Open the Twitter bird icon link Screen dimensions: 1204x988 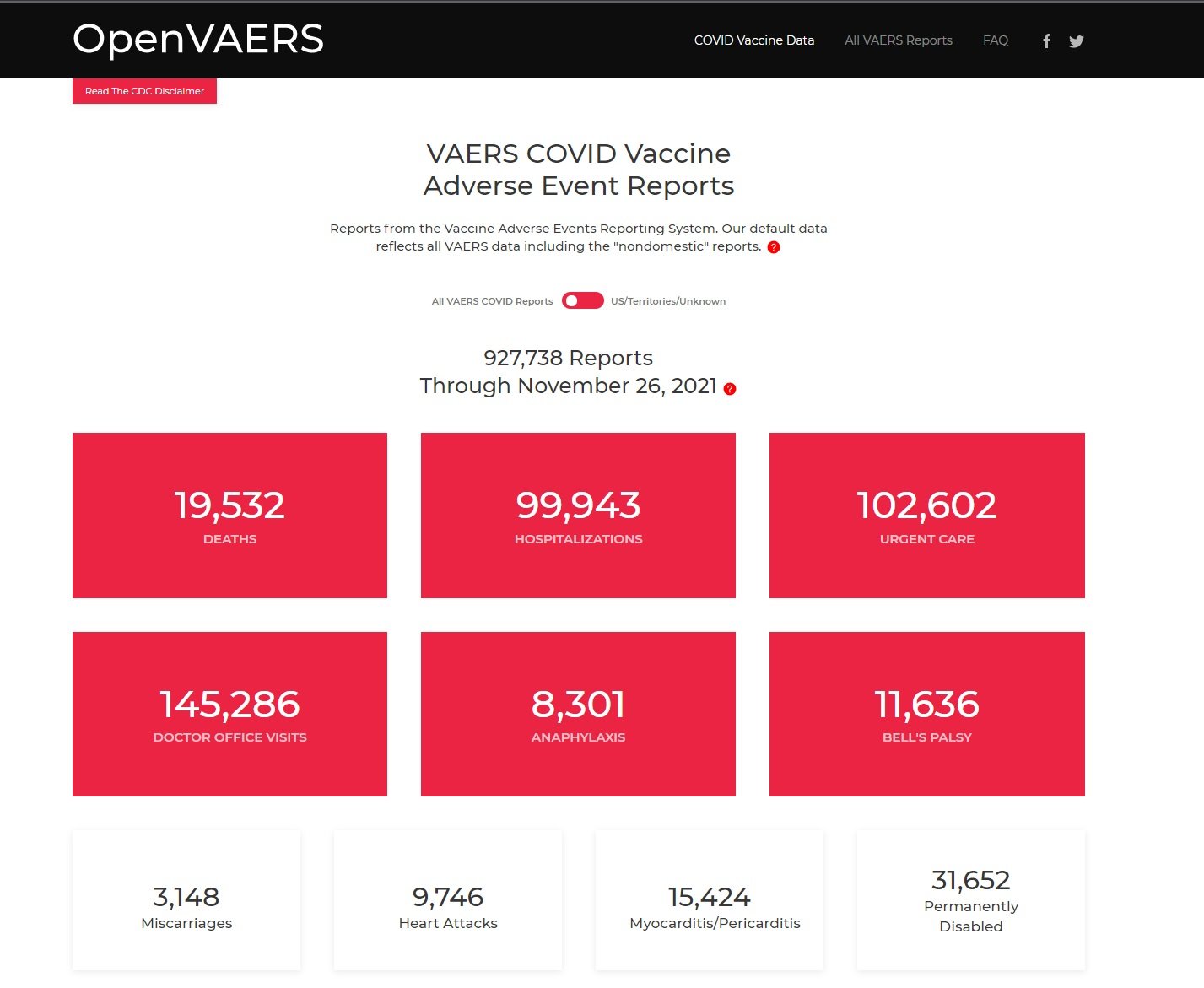tap(1076, 40)
